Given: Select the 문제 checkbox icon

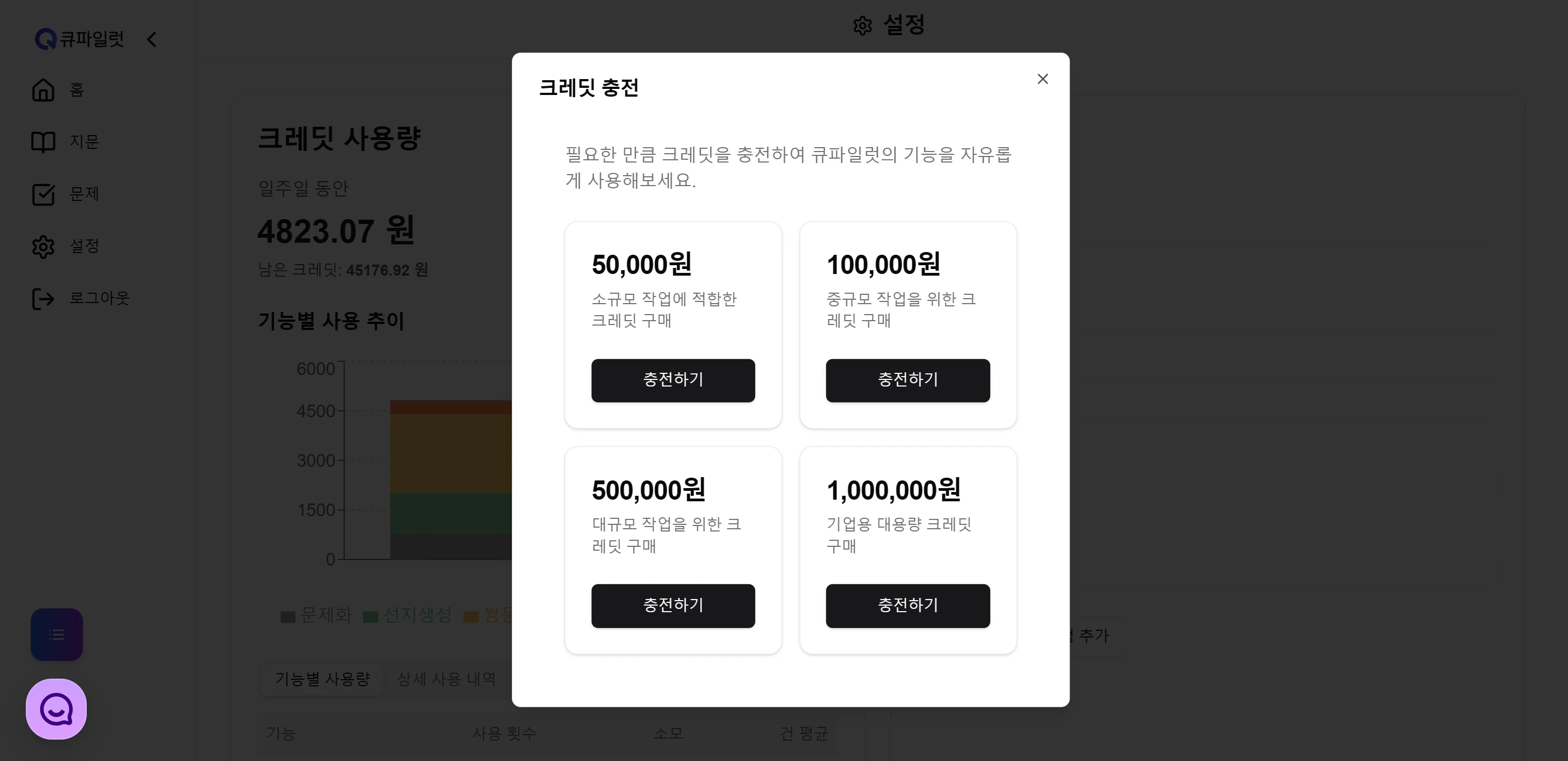Looking at the screenshot, I should pos(43,194).
